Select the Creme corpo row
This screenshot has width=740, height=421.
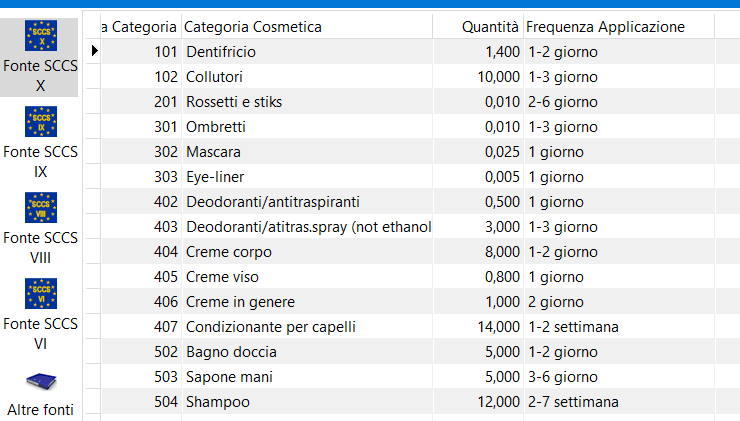[x=408, y=252]
